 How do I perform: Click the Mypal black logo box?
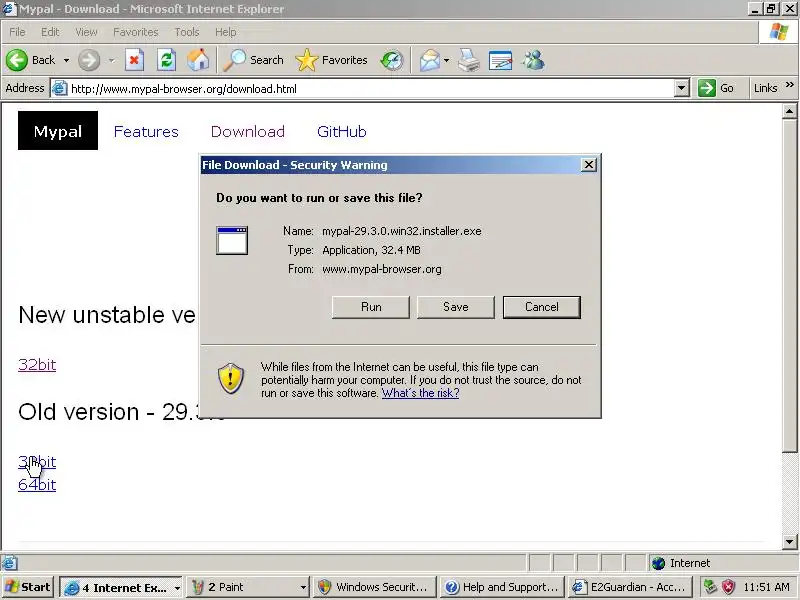tap(58, 131)
